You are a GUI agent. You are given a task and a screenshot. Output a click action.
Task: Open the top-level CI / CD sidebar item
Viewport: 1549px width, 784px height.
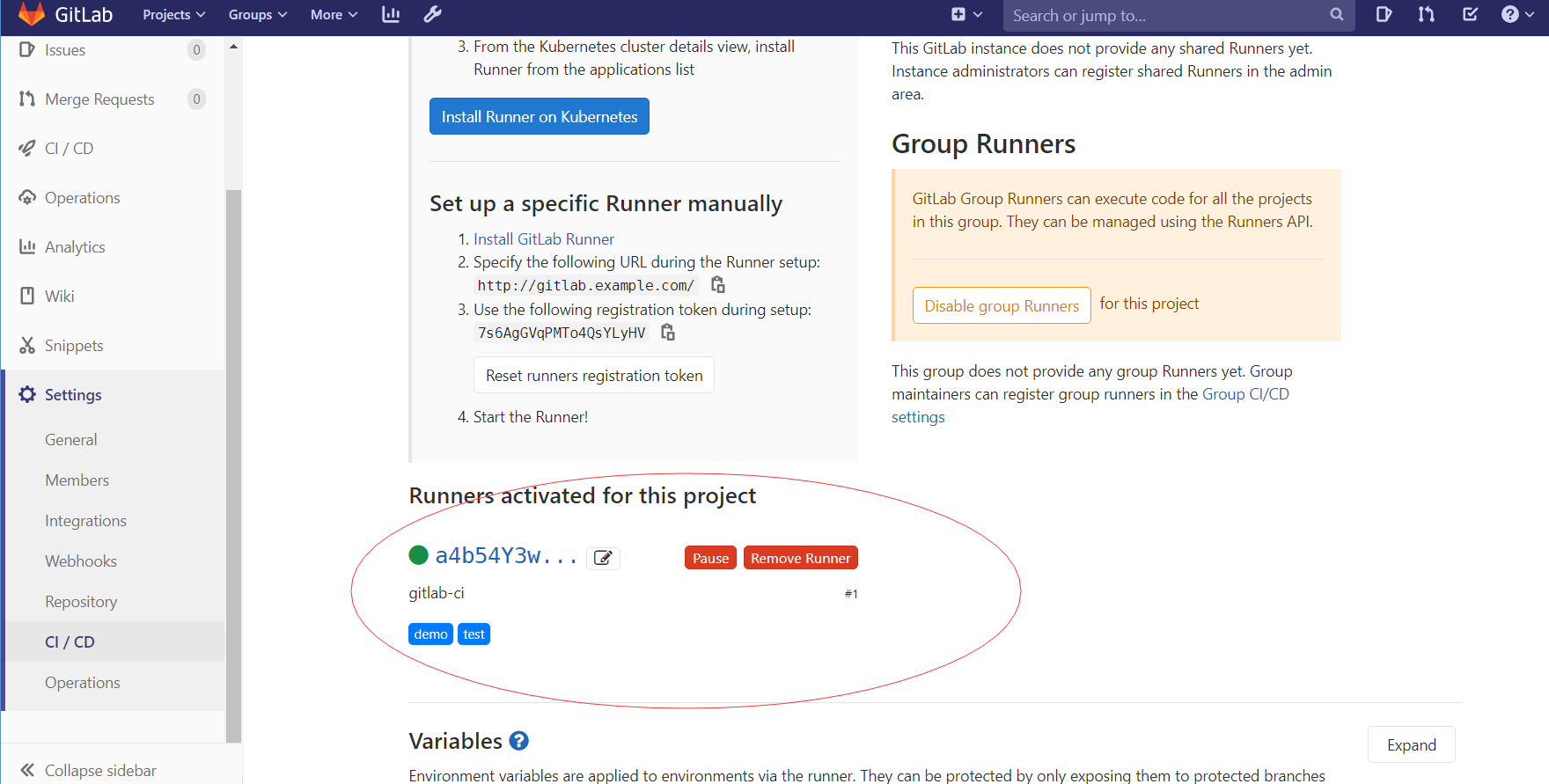click(x=113, y=149)
